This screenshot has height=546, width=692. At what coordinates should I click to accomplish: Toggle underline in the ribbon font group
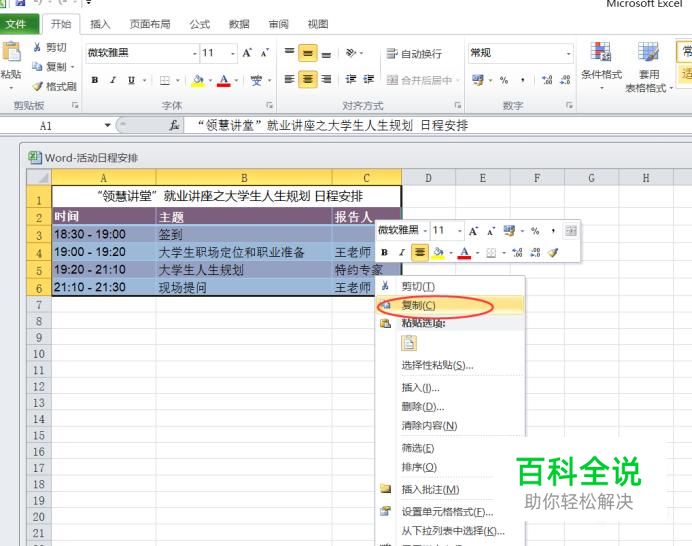(131, 80)
